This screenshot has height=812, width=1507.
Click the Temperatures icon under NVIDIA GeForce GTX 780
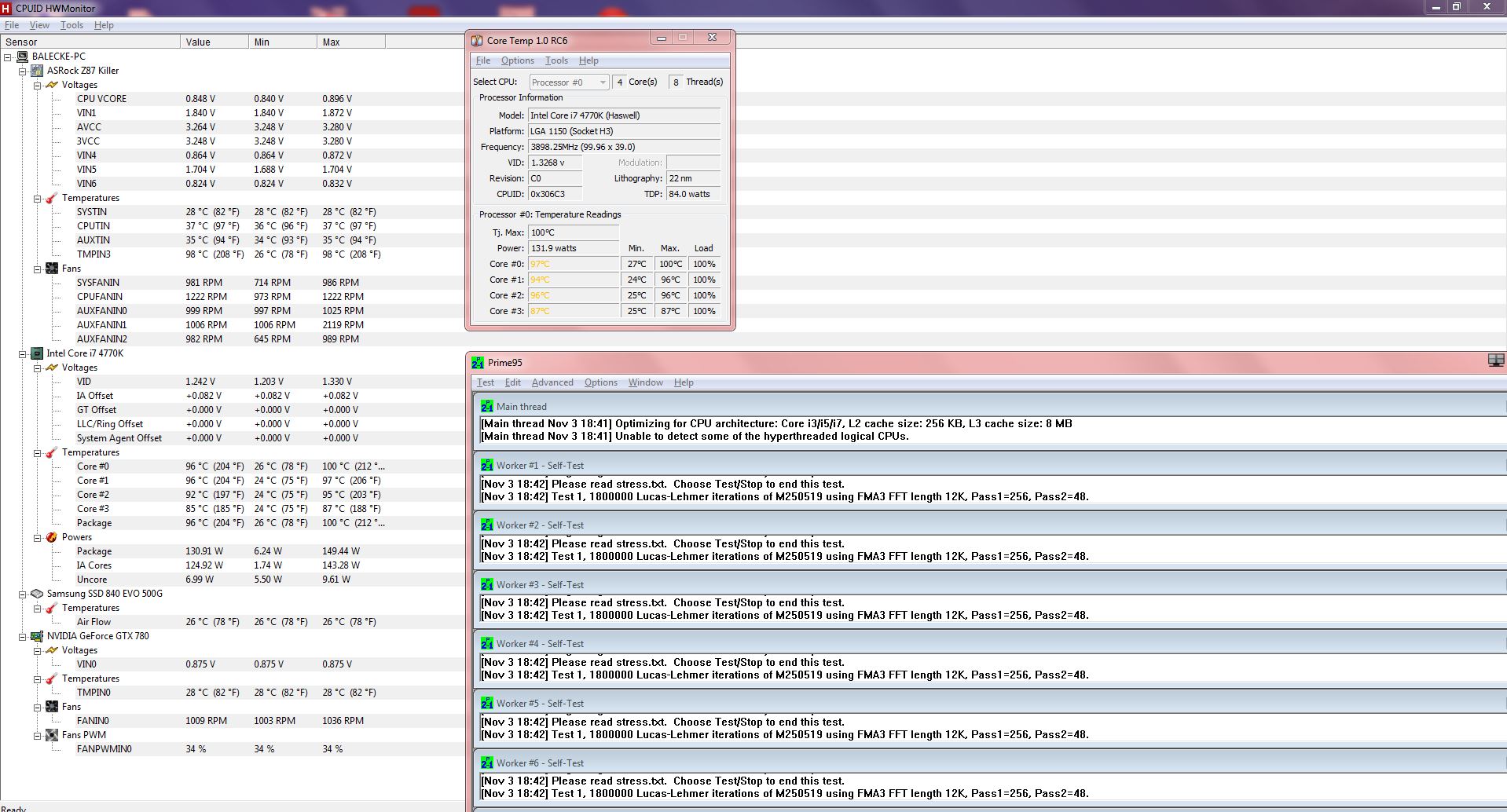pos(52,678)
